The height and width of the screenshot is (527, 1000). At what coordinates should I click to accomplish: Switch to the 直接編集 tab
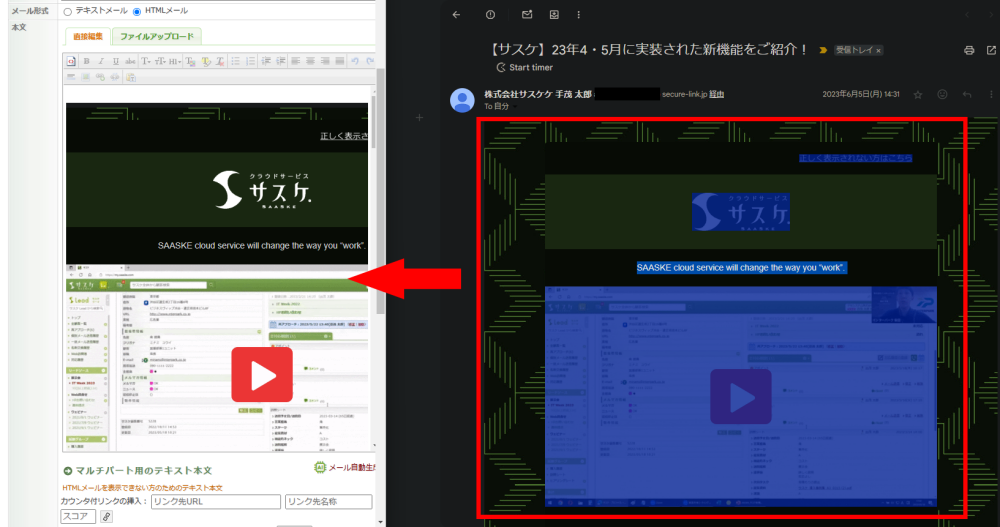coord(87,36)
